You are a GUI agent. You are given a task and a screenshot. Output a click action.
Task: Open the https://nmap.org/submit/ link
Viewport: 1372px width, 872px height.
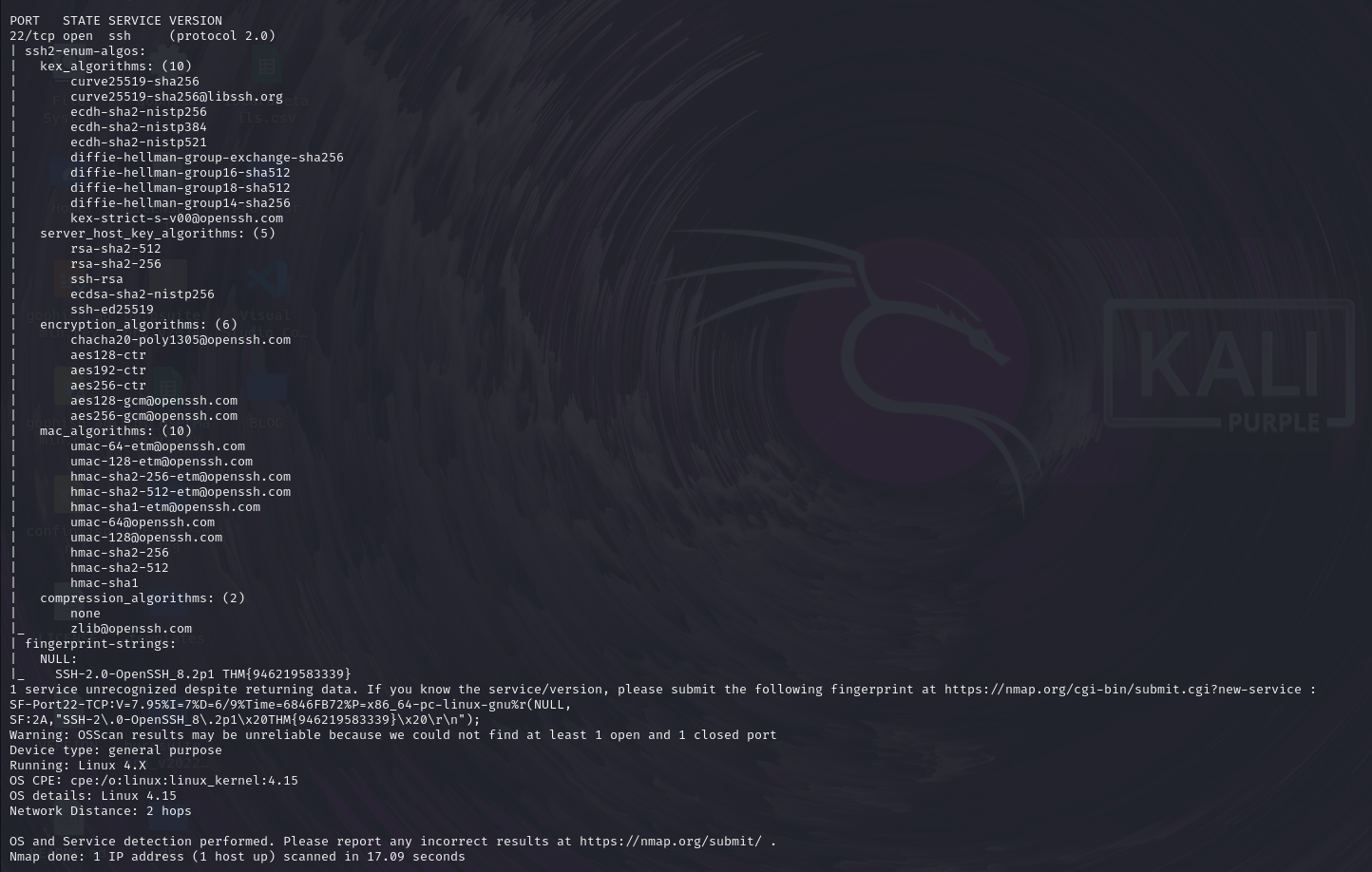pos(670,842)
